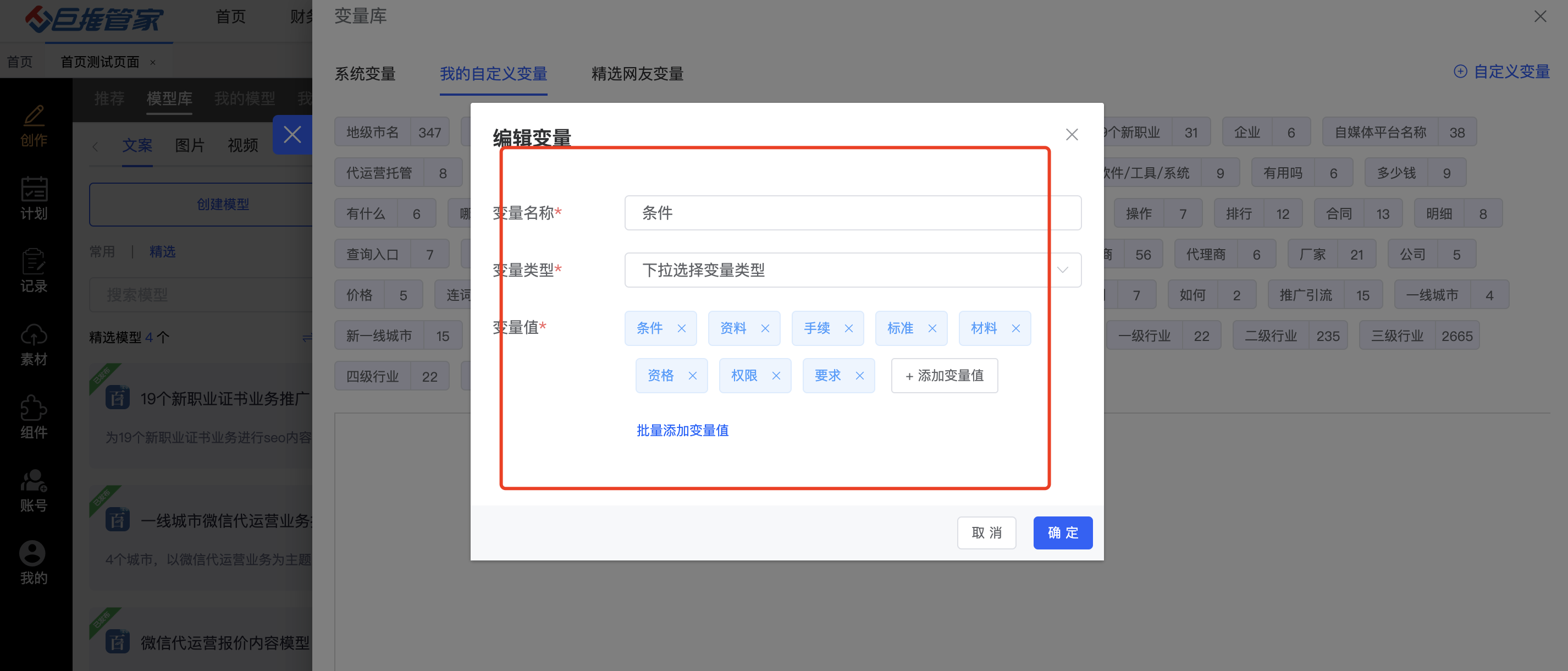Remove the 资格 variable value tag
This screenshot has width=1568, height=671.
pyautogui.click(x=693, y=376)
